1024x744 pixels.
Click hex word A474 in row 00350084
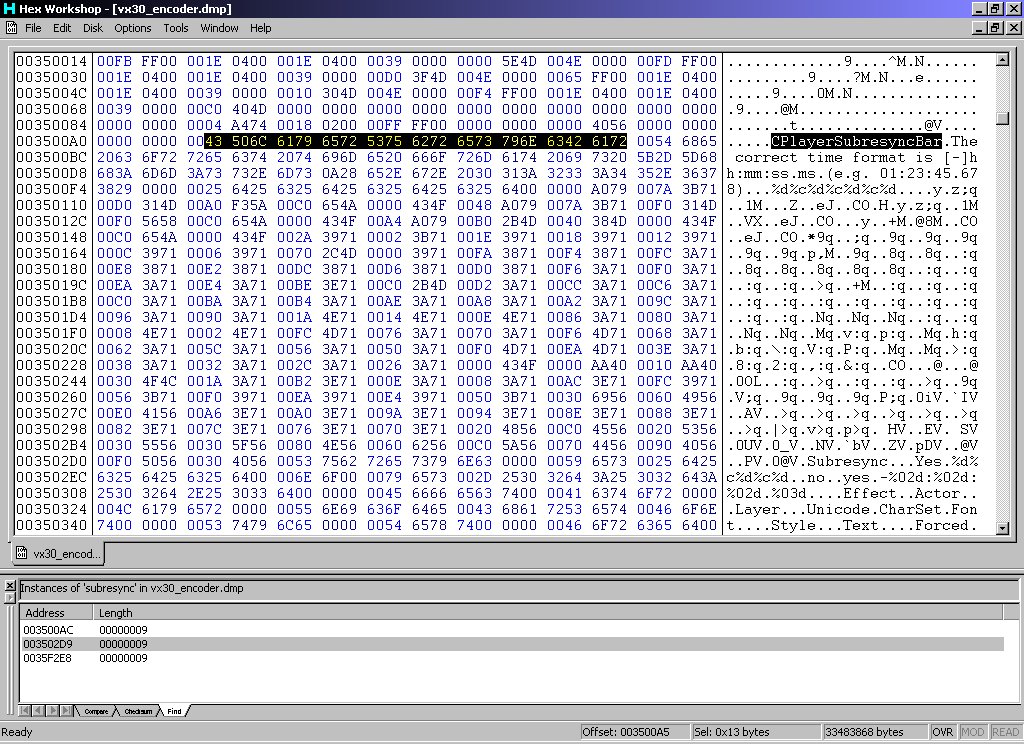click(249, 125)
